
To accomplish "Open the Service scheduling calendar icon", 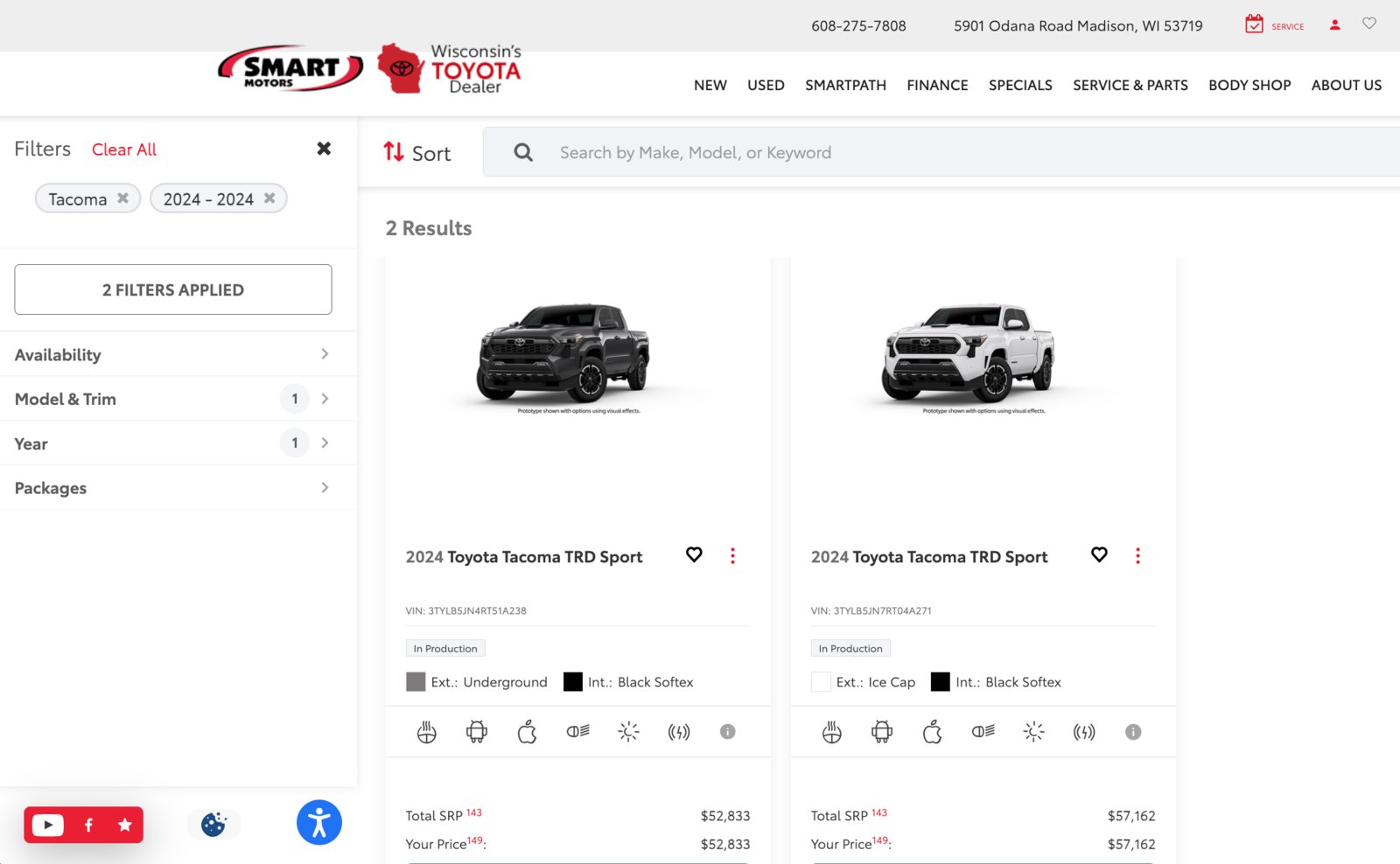I will click(x=1254, y=24).
